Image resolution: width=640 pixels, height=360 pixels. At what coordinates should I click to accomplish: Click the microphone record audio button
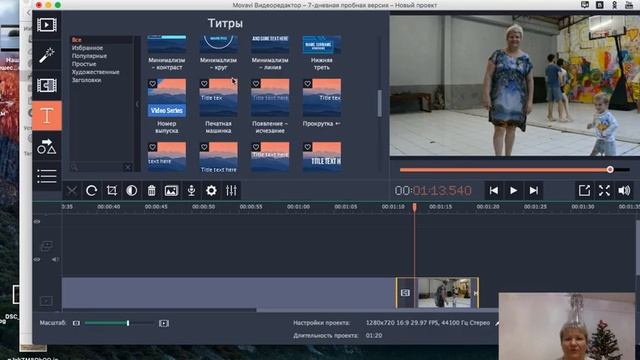pos(191,191)
